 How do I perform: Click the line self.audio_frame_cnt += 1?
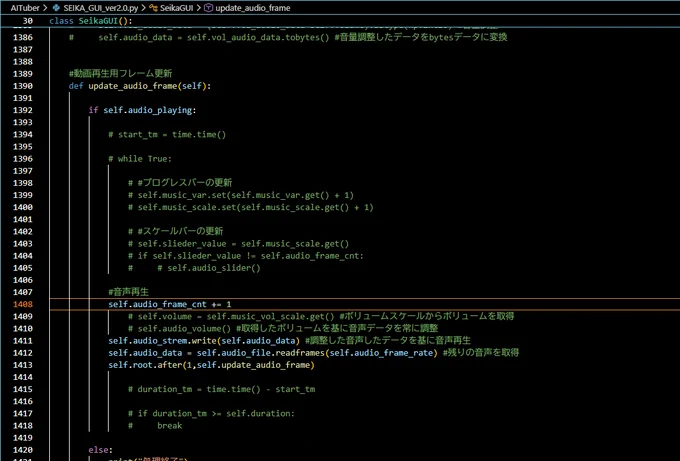[170, 304]
